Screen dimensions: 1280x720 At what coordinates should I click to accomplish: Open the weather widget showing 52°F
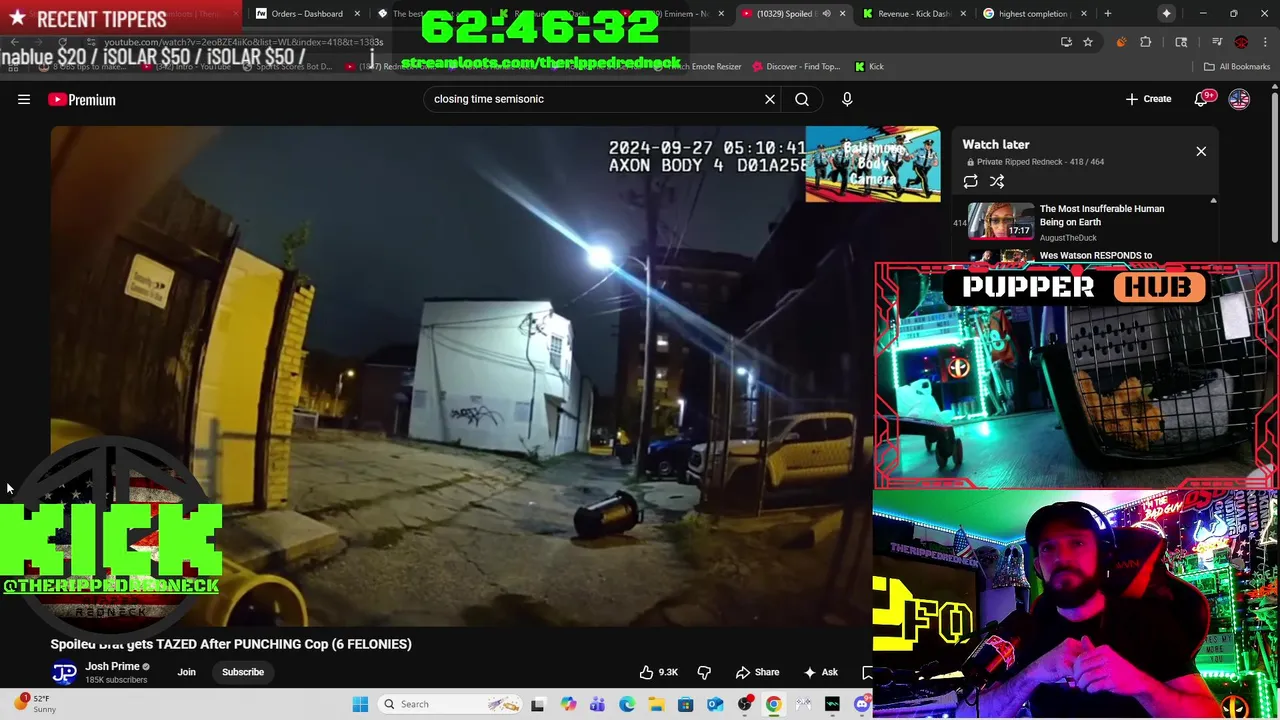pyautogui.click(x=33, y=704)
